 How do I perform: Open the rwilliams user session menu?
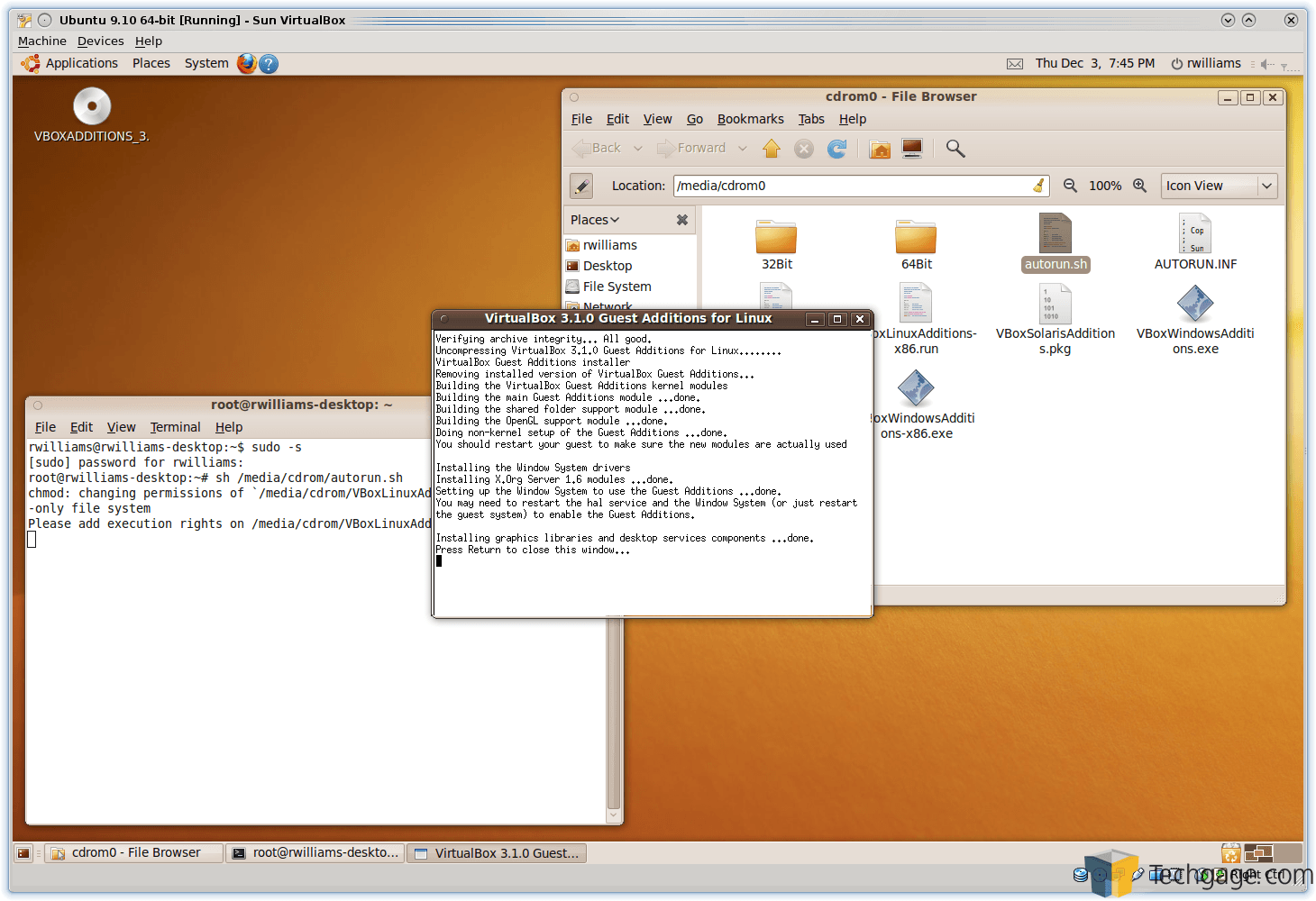(1206, 63)
